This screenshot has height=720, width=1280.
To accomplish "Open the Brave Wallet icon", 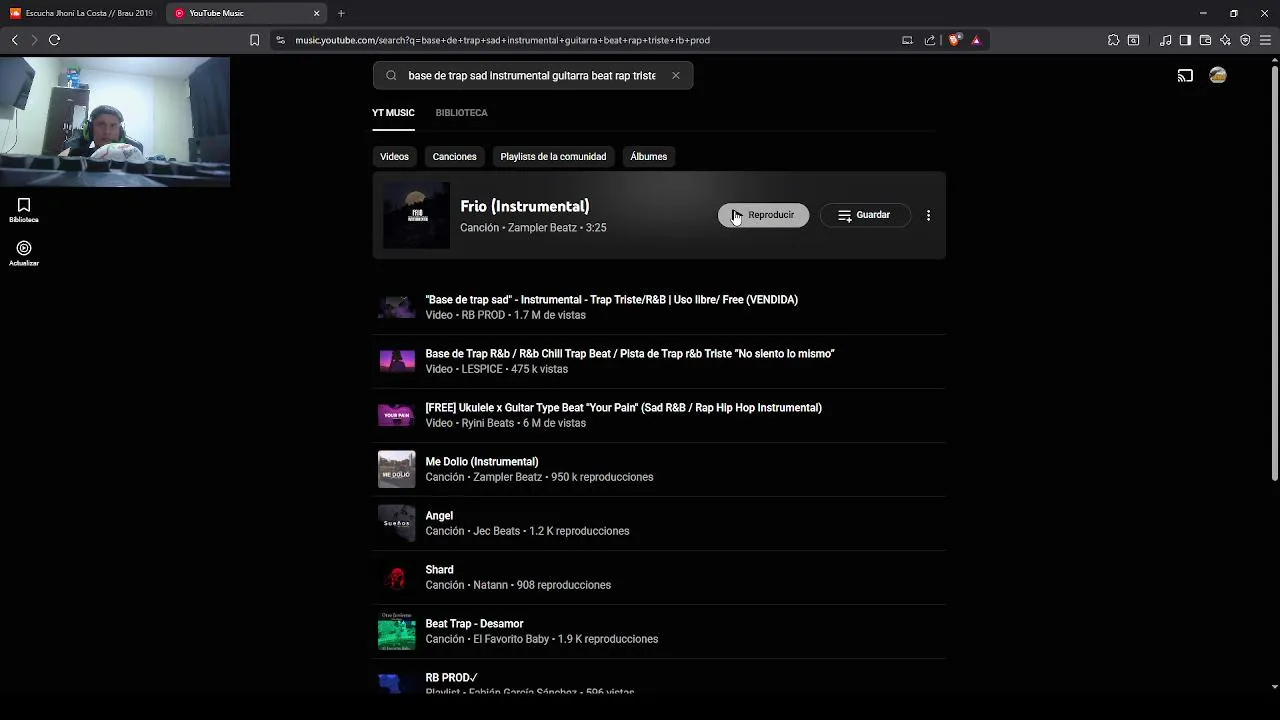I will pyautogui.click(x=1205, y=40).
